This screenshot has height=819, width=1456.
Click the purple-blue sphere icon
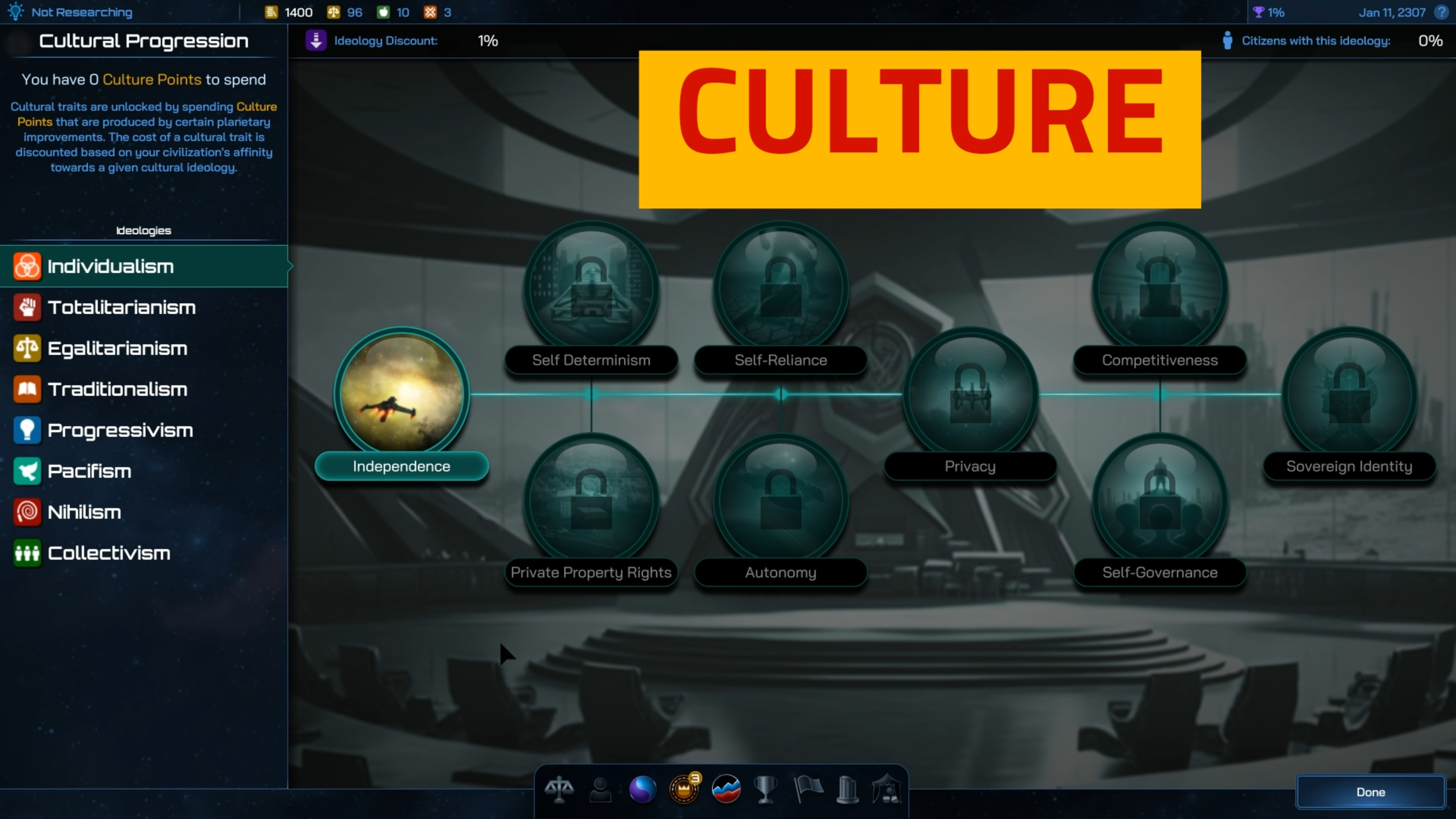[x=643, y=789]
